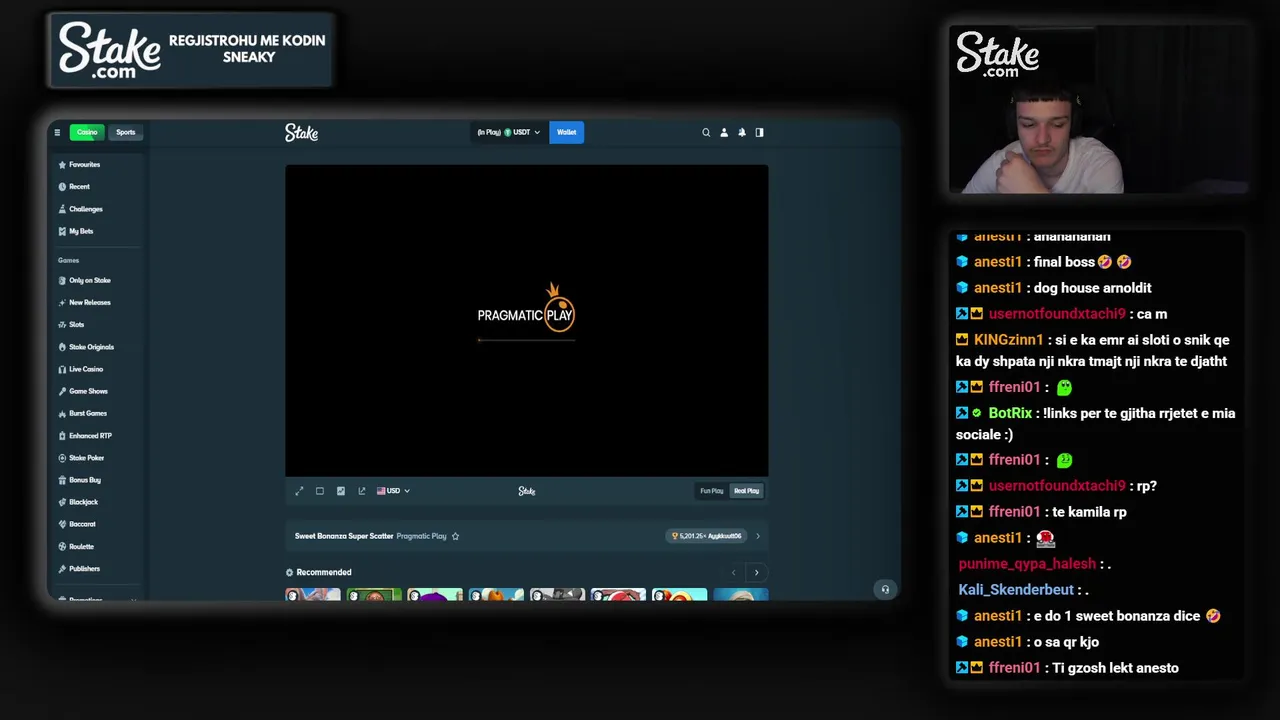Open the Wallet button
This screenshot has height=720, width=1280.
coord(567,132)
